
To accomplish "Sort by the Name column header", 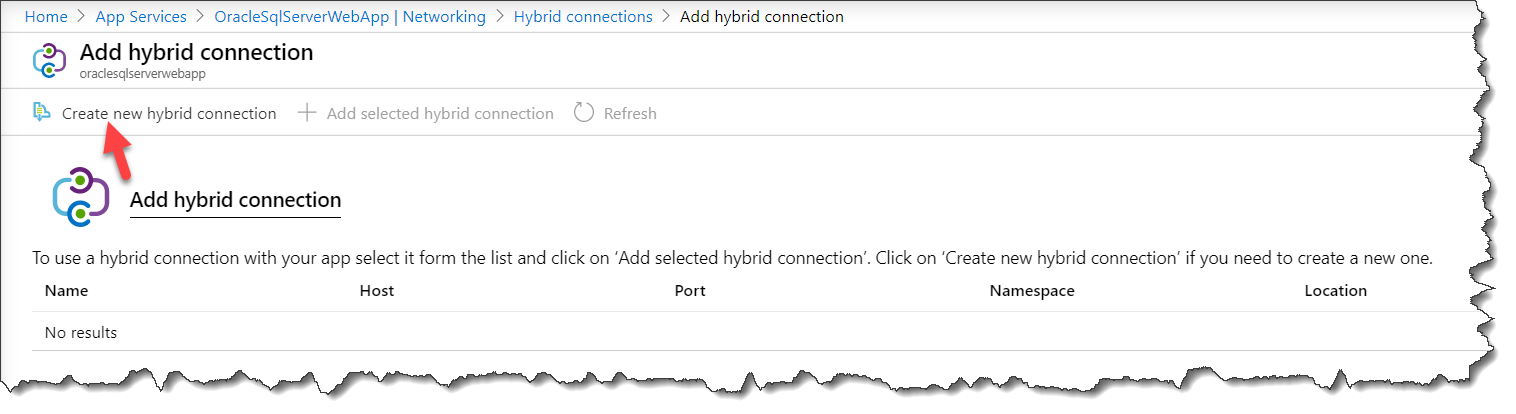I will [67, 291].
